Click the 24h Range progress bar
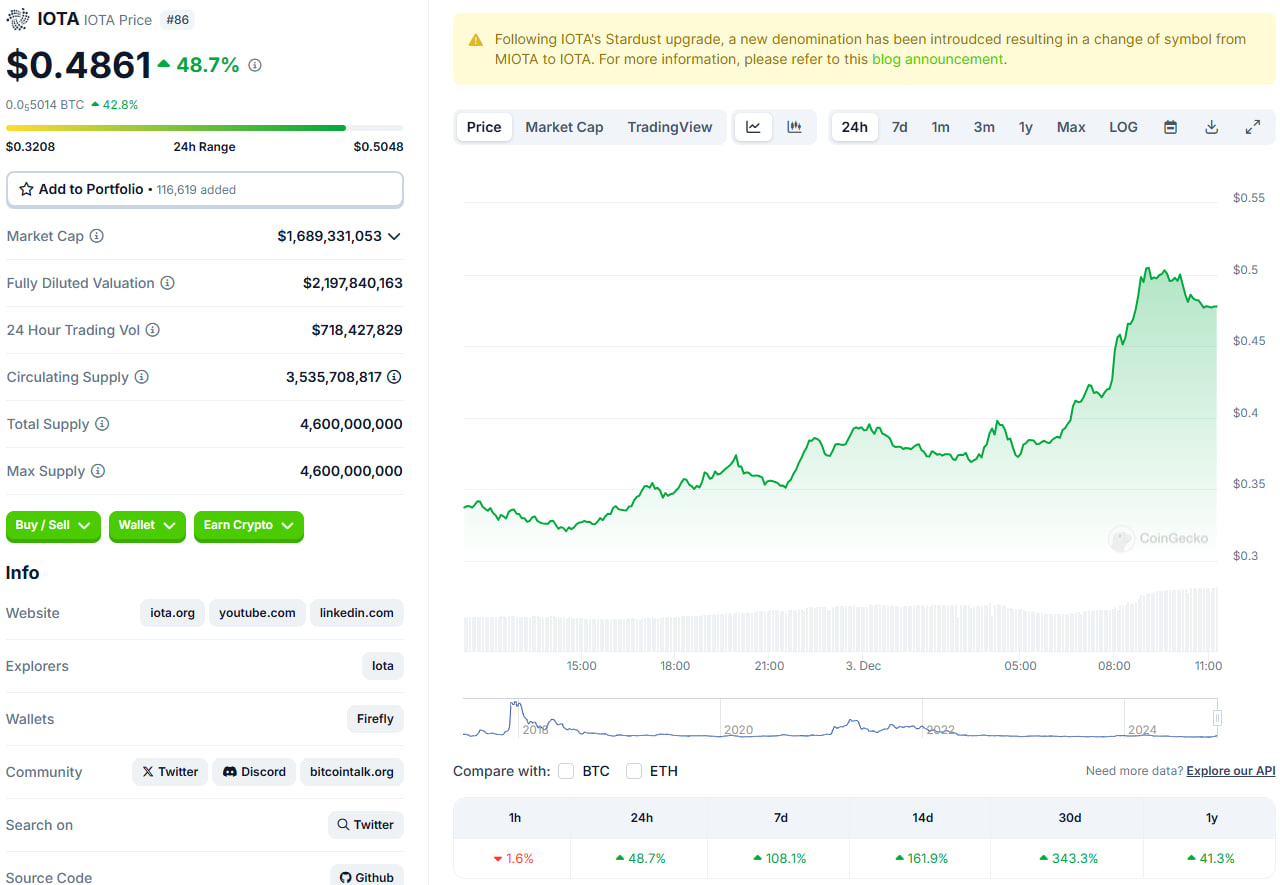The image size is (1280, 885). pyautogui.click(x=205, y=128)
